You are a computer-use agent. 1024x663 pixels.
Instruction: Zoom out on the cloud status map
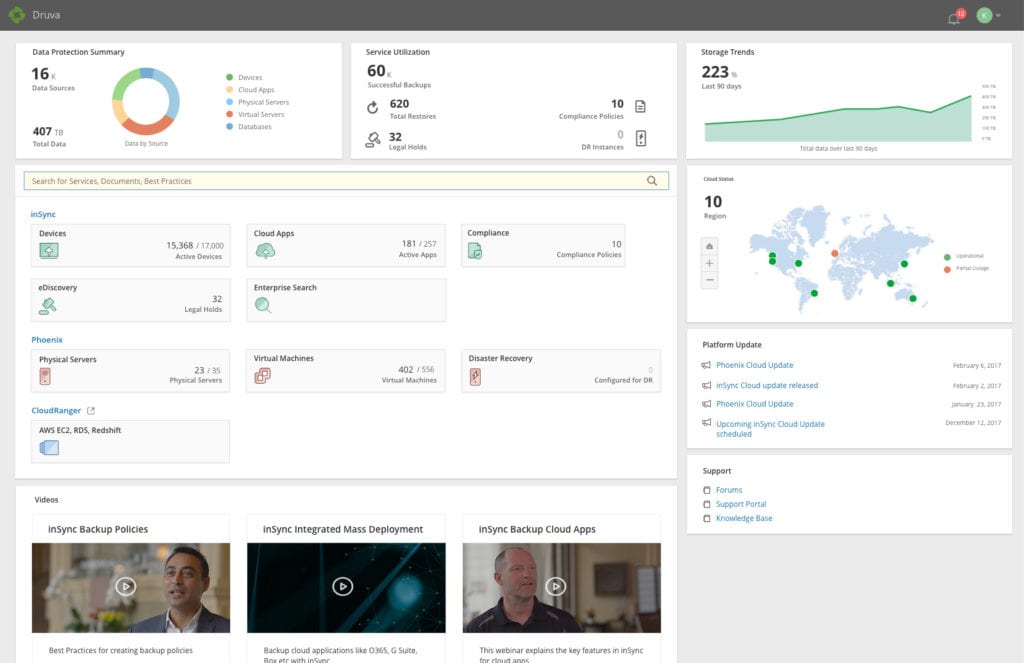709,280
